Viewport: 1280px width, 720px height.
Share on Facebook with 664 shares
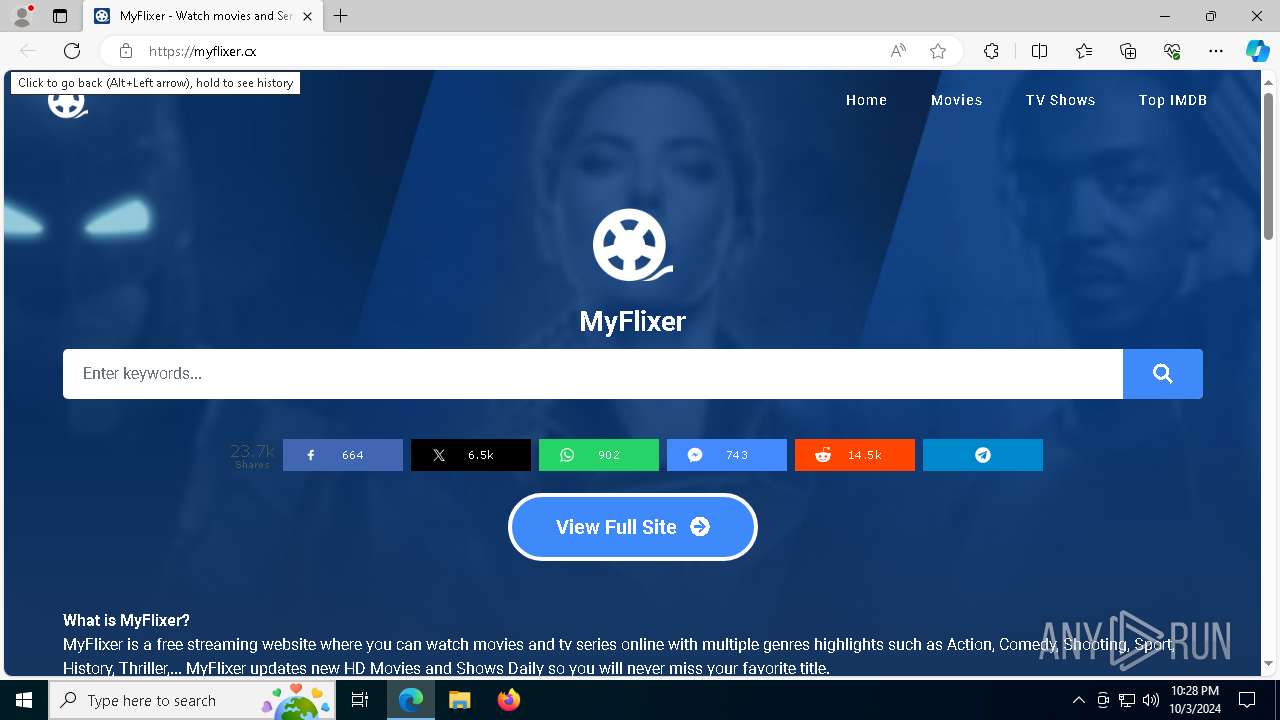pos(343,455)
